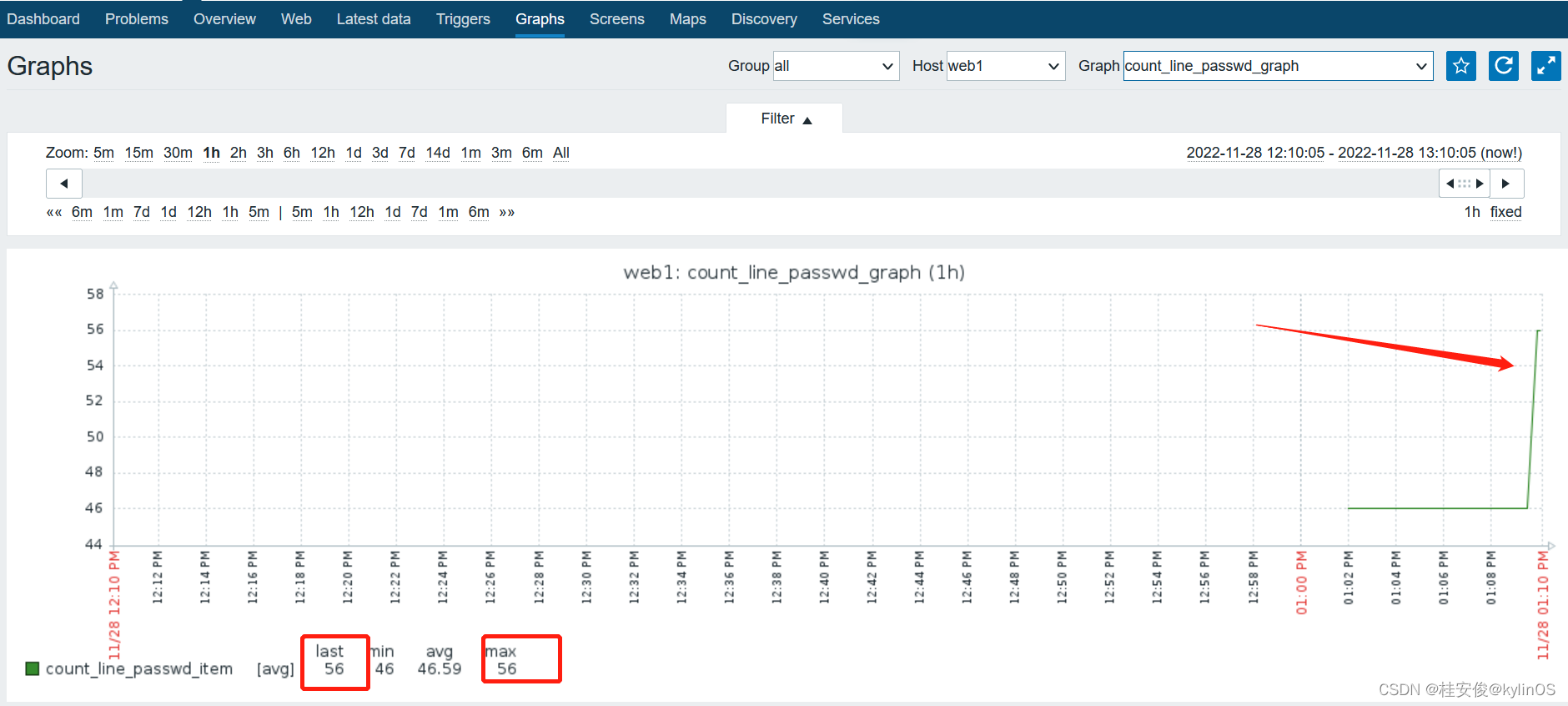Set zoom to 5m

(103, 153)
